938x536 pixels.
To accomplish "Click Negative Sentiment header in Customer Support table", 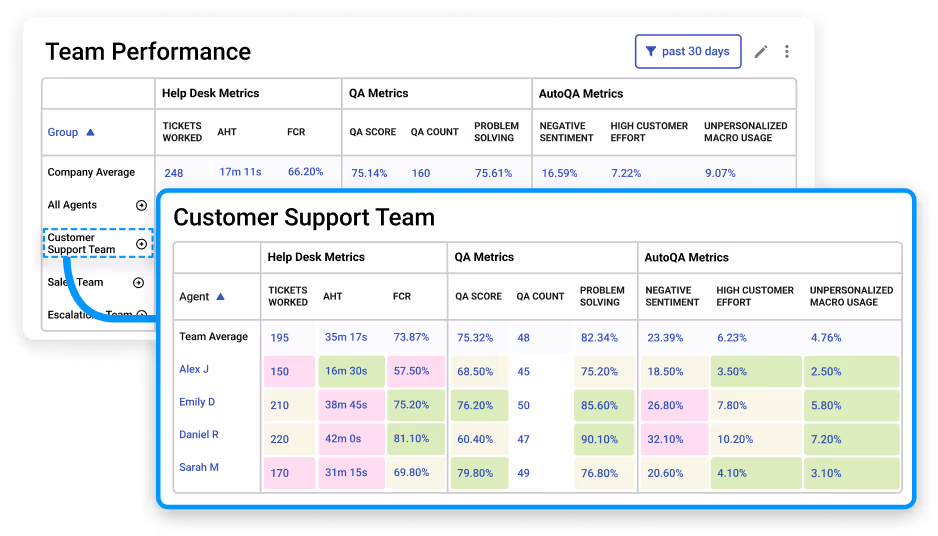I will (672, 296).
